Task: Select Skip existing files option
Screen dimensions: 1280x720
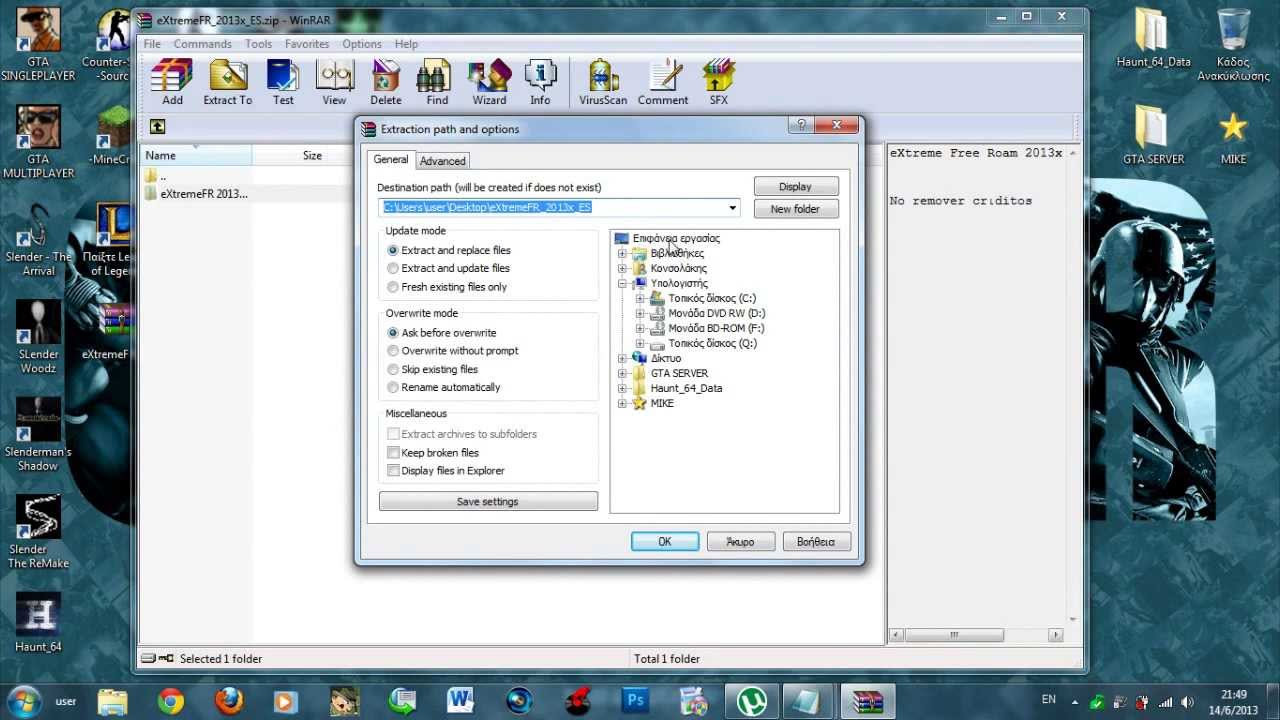Action: coord(432,369)
